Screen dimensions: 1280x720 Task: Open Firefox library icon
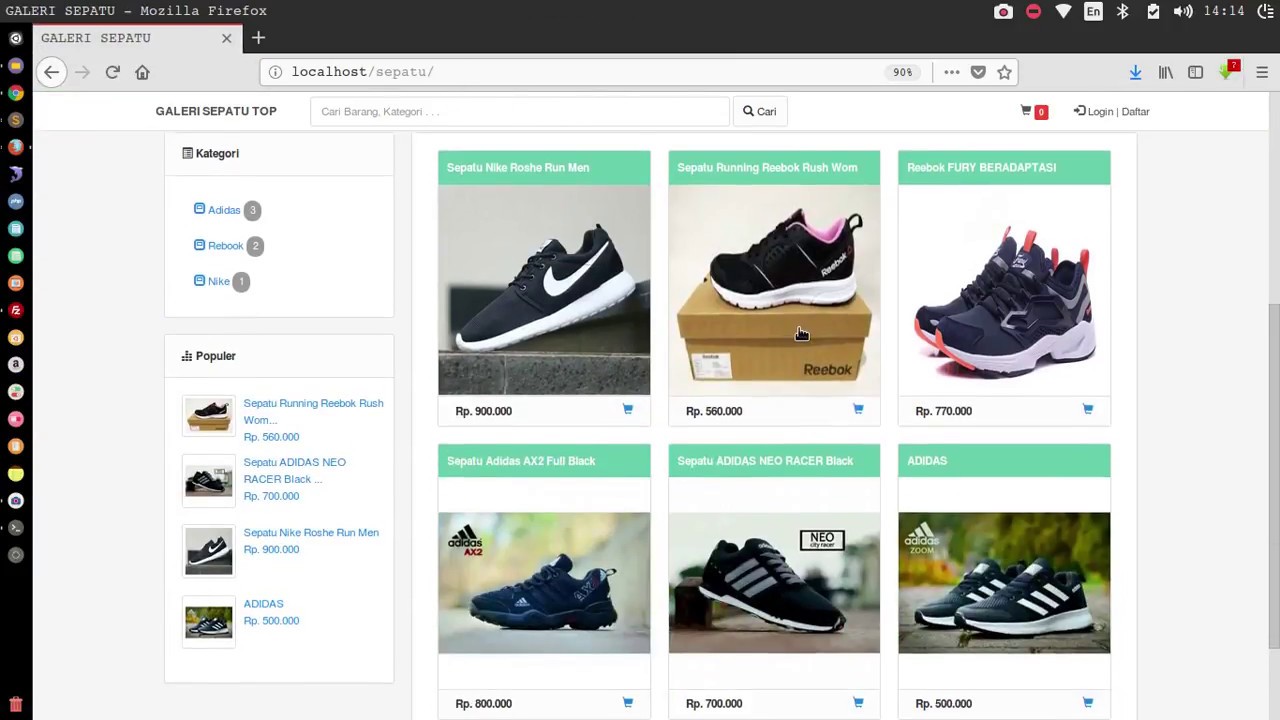(1165, 72)
